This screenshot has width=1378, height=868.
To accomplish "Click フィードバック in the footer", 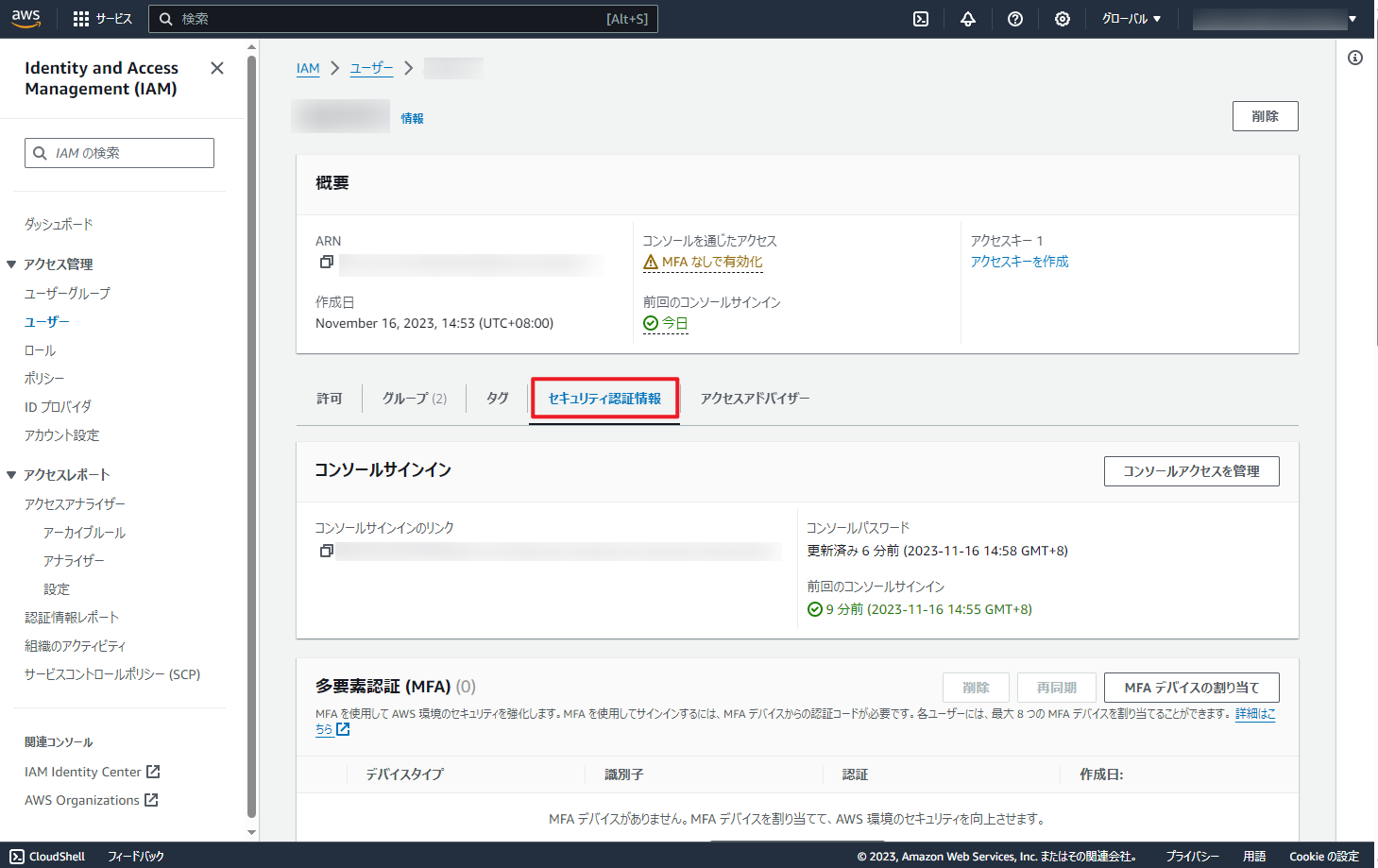I will tap(136, 857).
